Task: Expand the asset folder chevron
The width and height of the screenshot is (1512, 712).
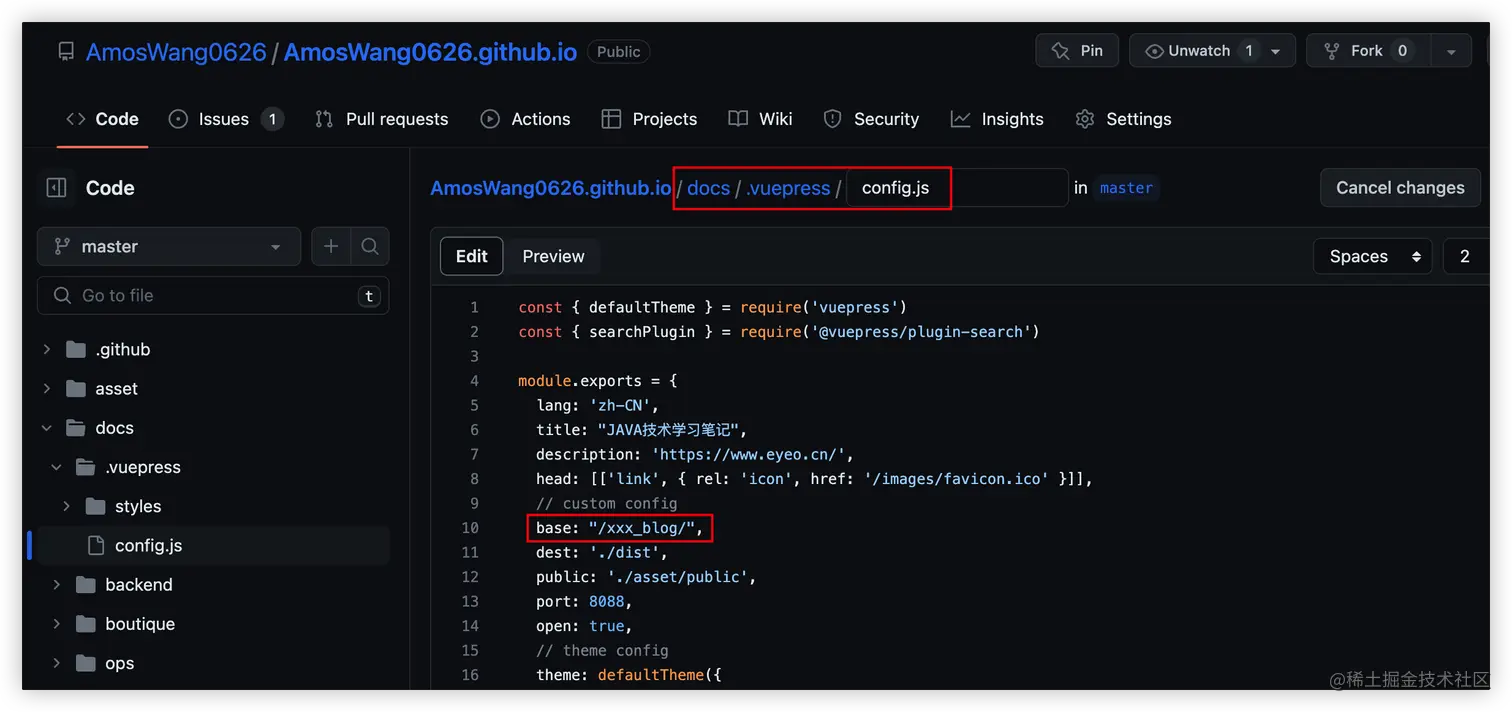Action: point(46,388)
